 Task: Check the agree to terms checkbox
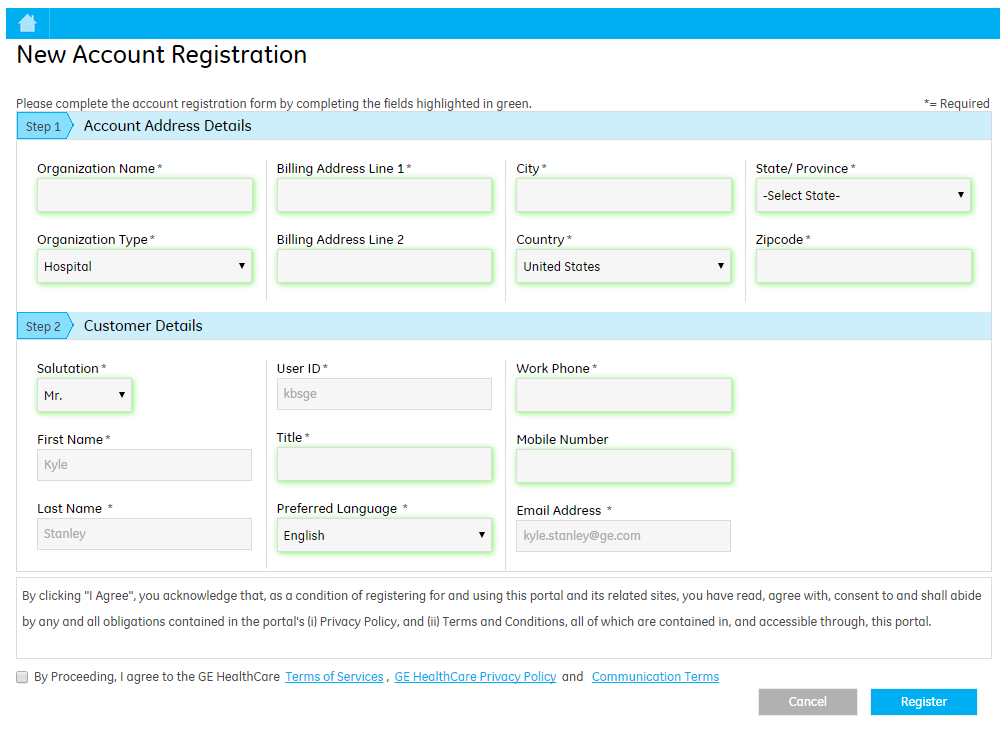click(22, 677)
